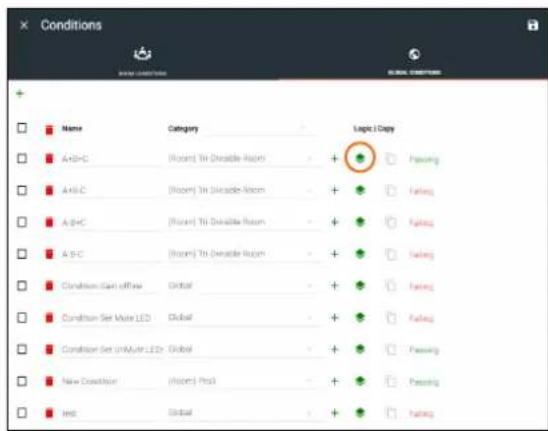The image size is (548, 431).
Task: Copy the A-B-C condition
Action: tap(391, 254)
